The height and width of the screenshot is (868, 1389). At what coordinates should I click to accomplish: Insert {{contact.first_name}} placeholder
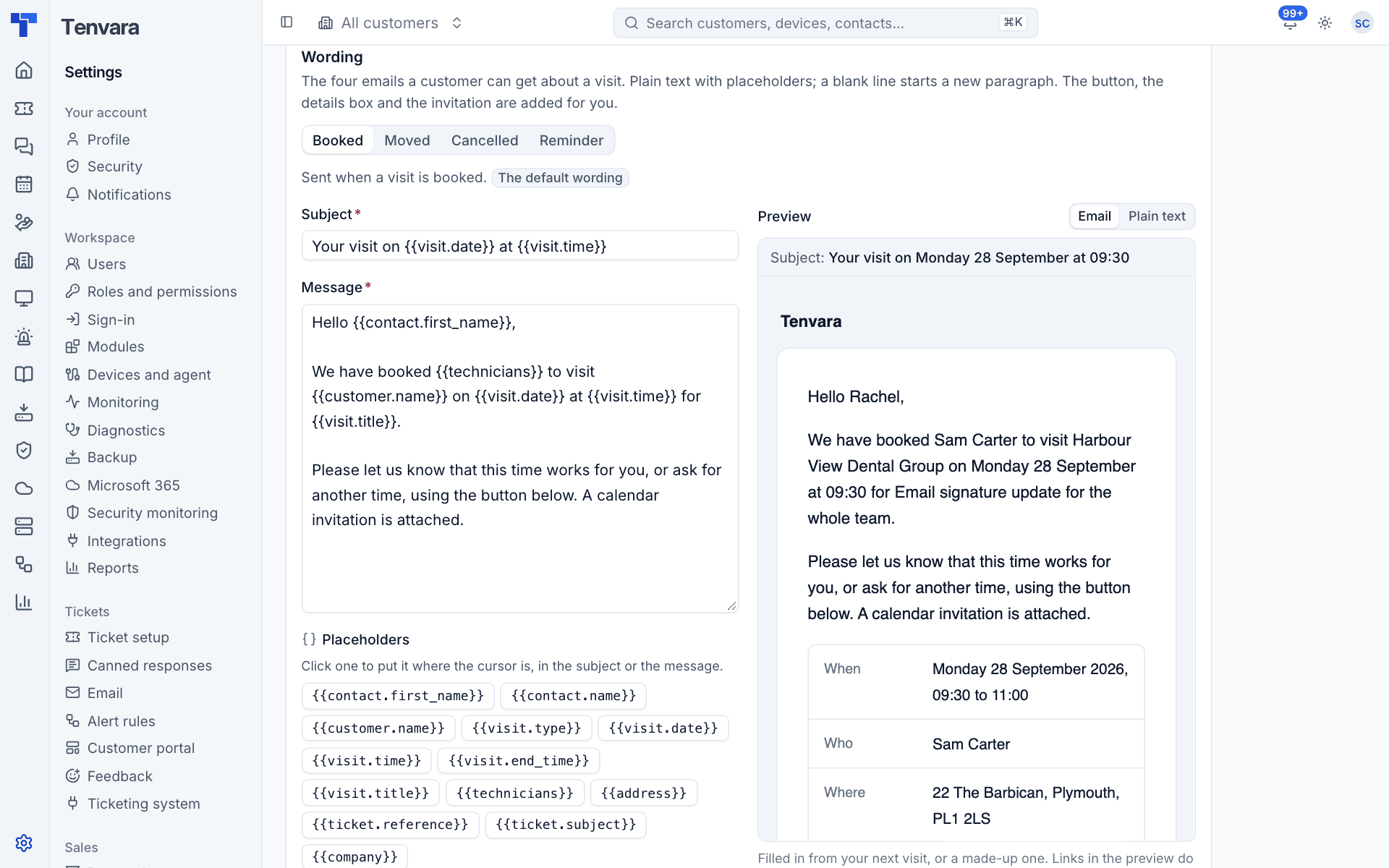[398, 696]
